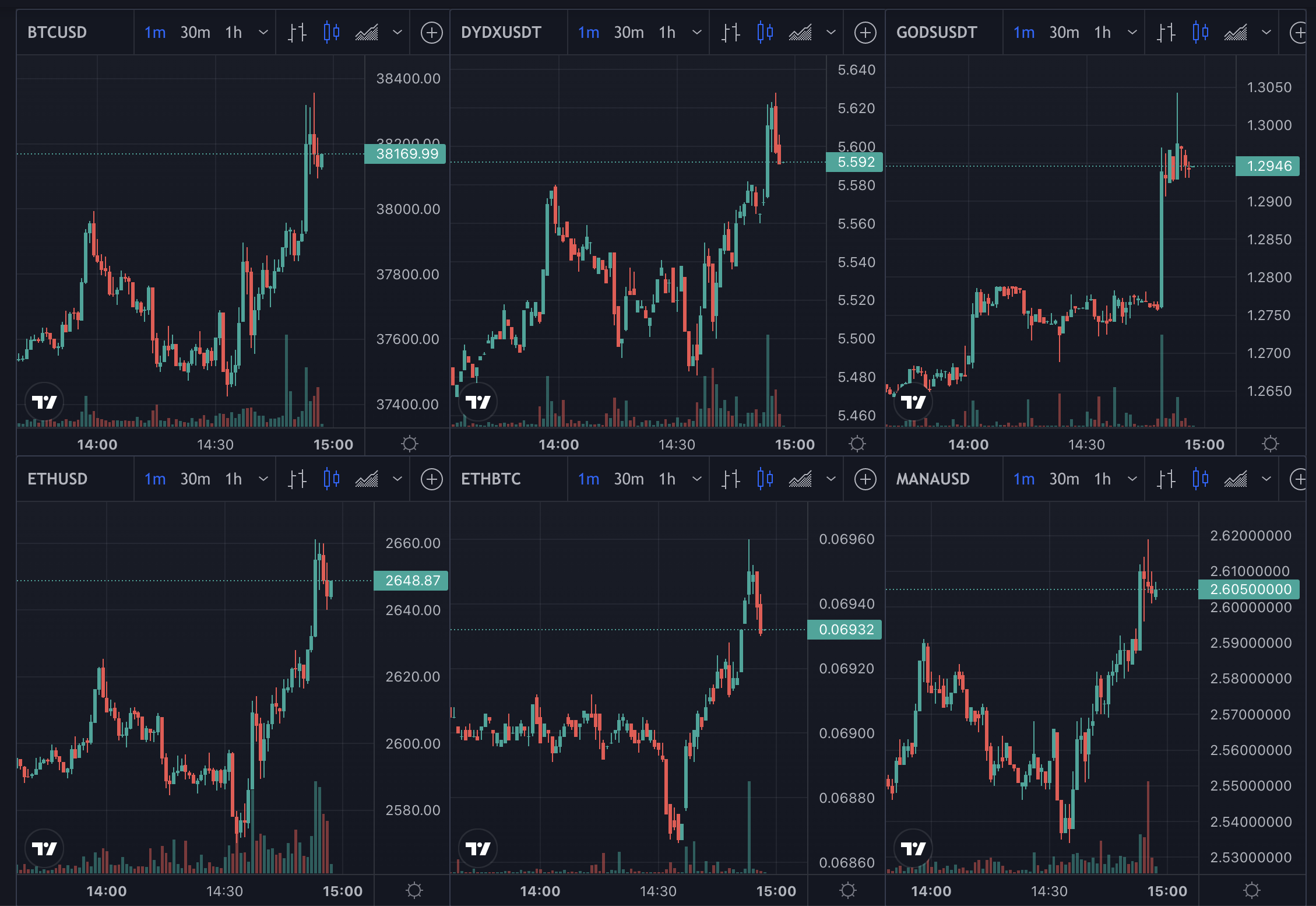Select area chart style on ETHUSD chart
This screenshot has width=1316, height=906.
point(367,479)
